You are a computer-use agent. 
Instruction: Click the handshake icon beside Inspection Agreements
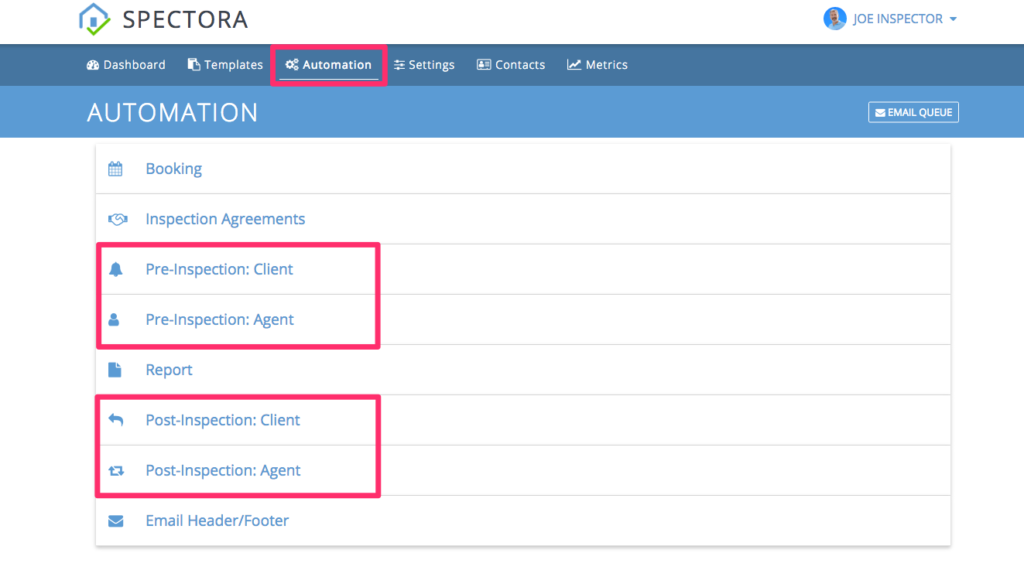point(116,218)
